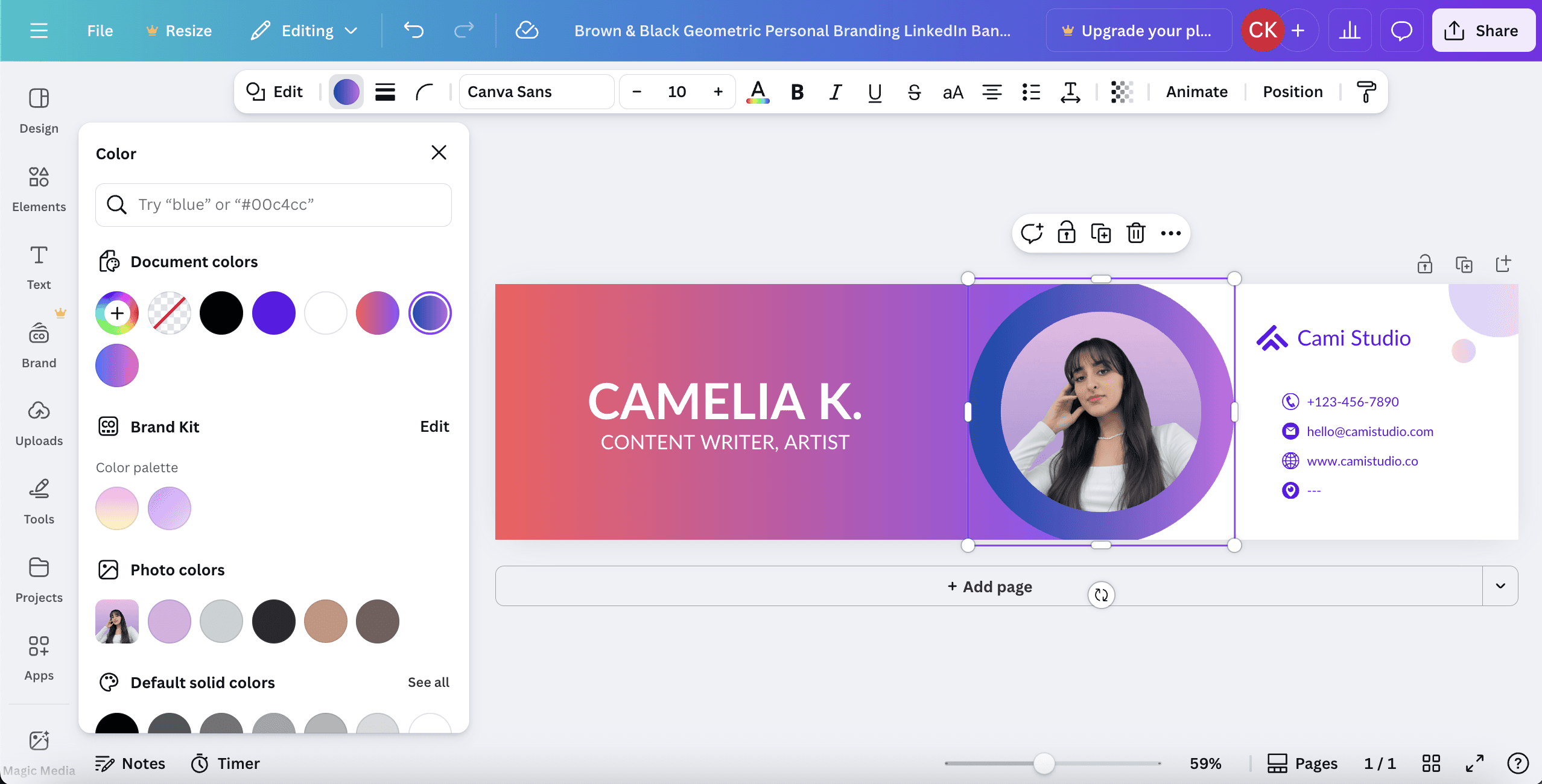Open the Uploads sidebar panel
Image resolution: width=1542 pixels, height=784 pixels.
[39, 423]
